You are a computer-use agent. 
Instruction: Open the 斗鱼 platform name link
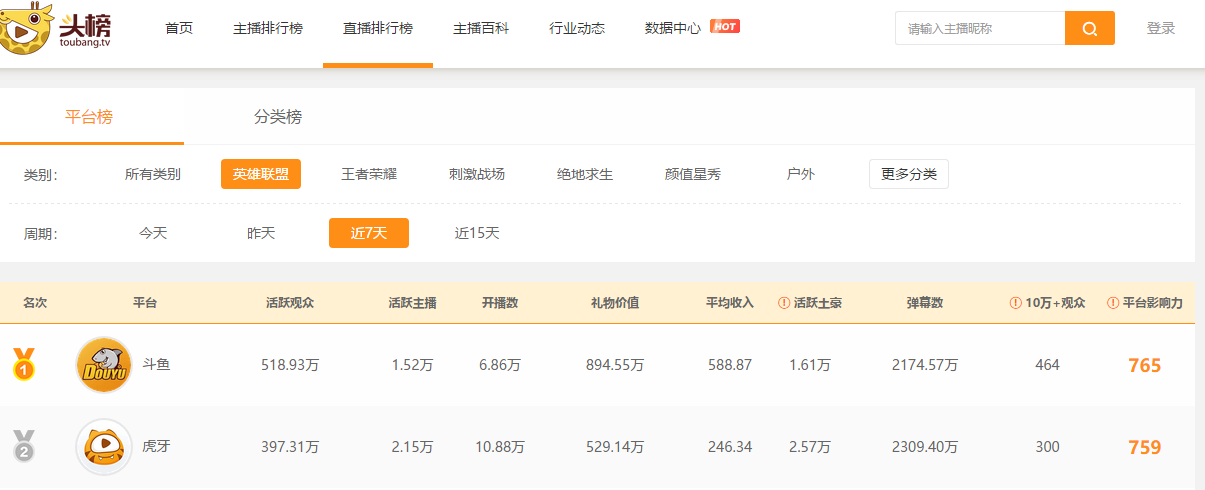pos(156,365)
